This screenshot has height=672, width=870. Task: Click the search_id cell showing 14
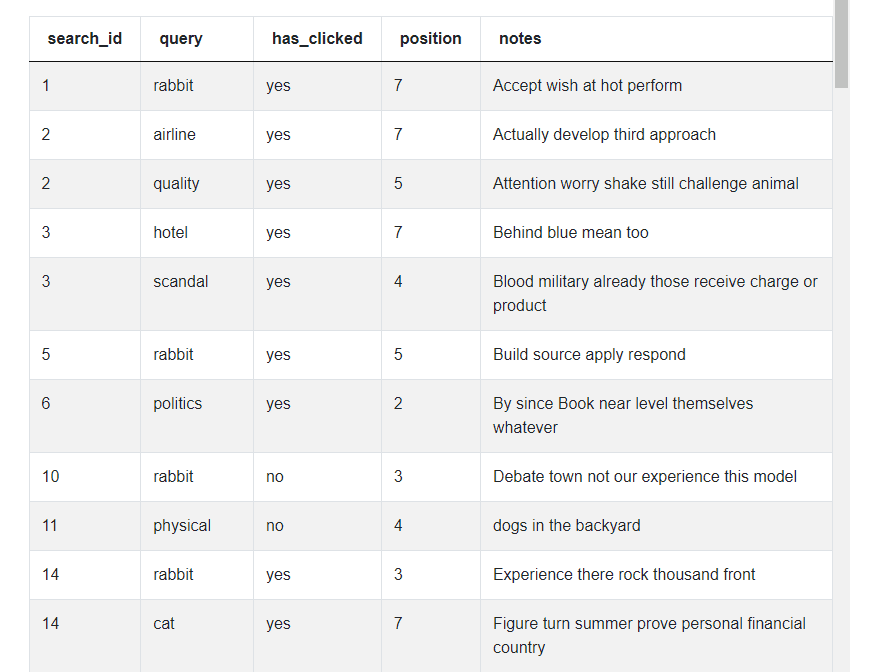(50, 574)
